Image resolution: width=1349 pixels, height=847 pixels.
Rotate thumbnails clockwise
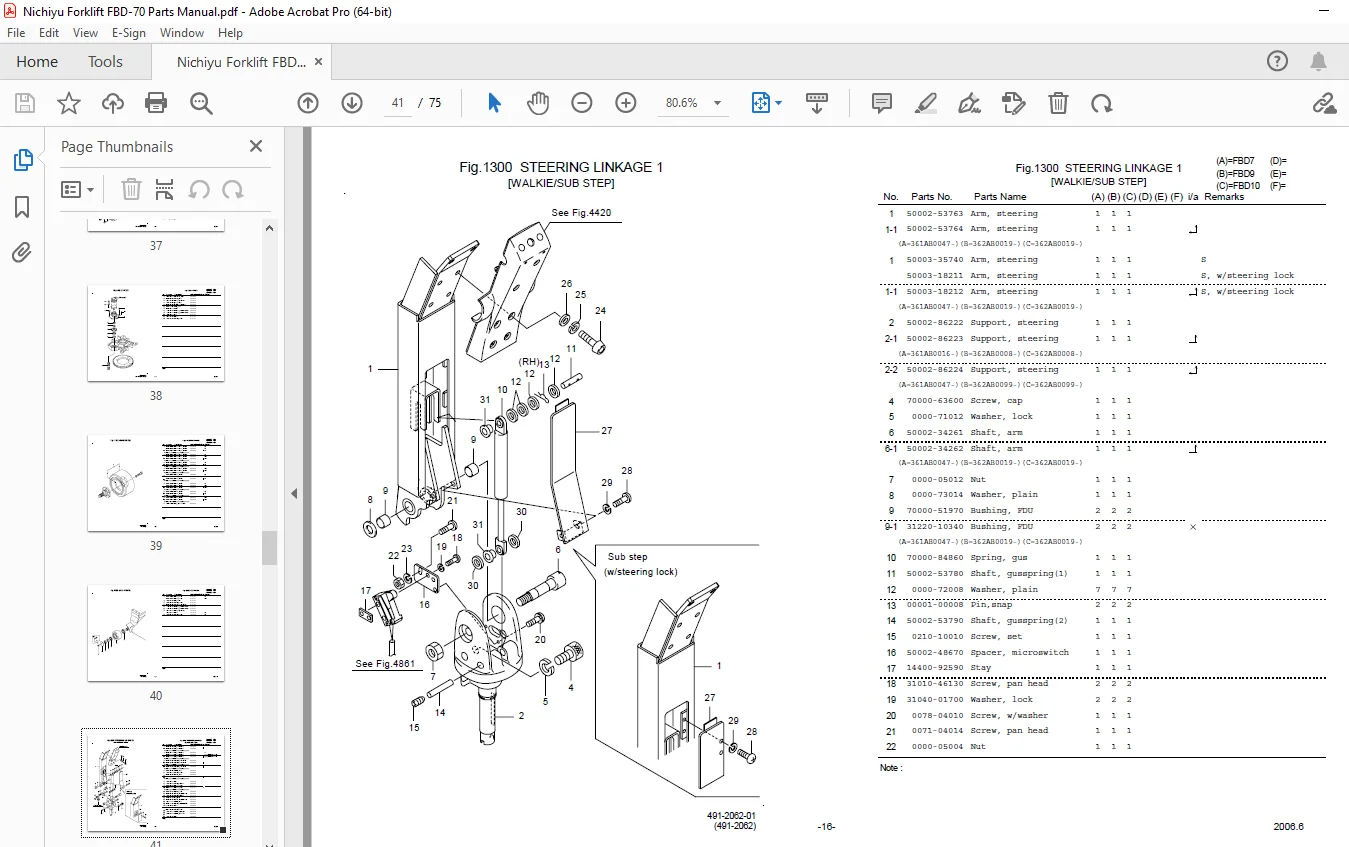233,189
